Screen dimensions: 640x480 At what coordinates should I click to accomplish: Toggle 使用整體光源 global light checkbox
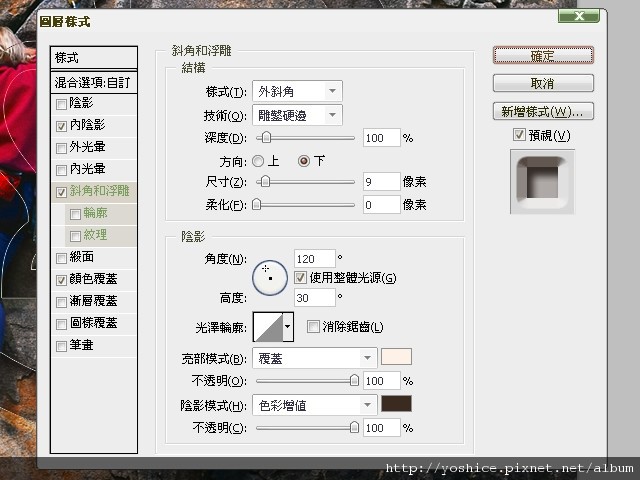coord(300,278)
